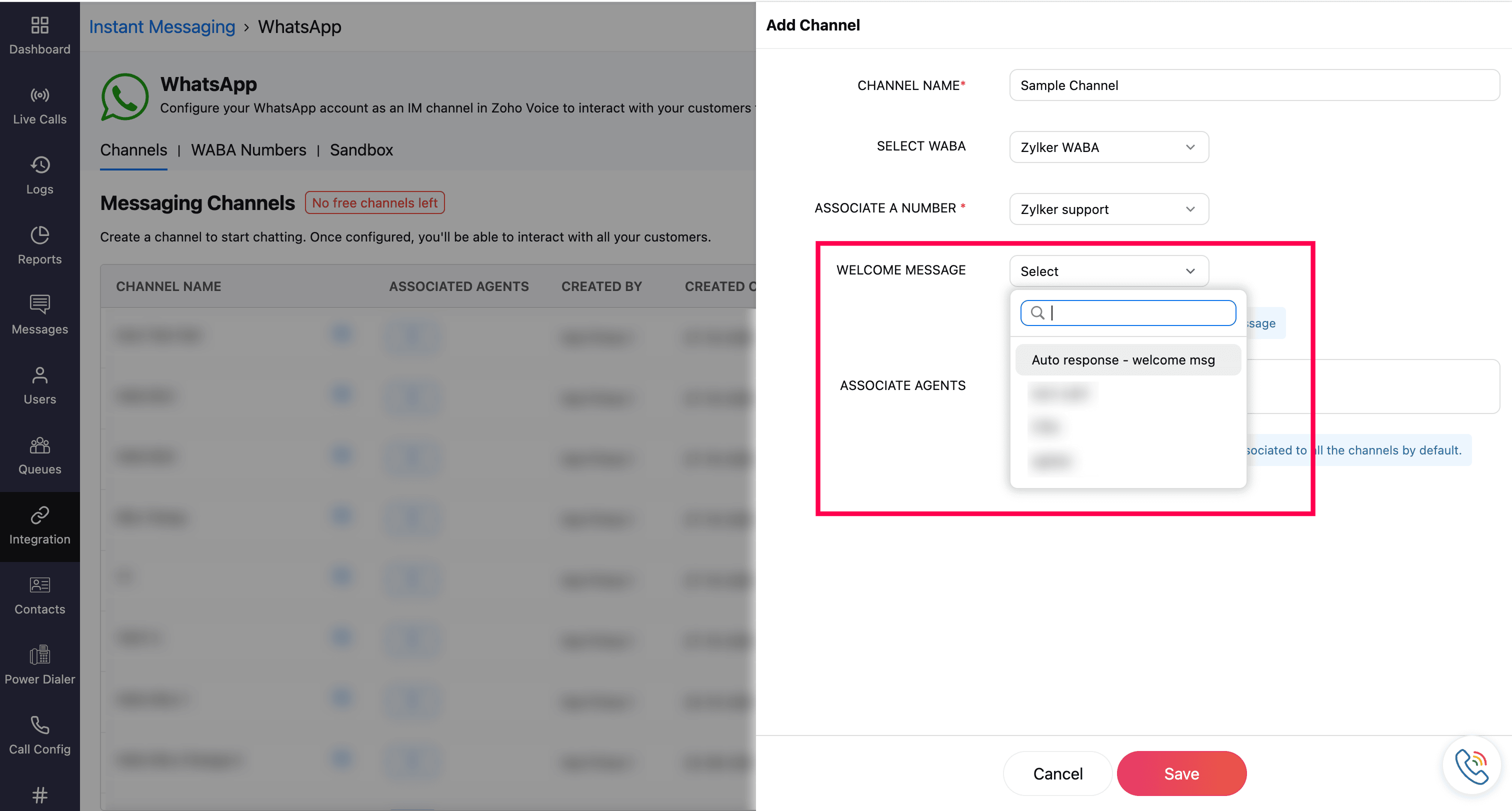Viewport: 1512px width, 811px height.
Task: Collapse the Welcome Message Select dropdown
Action: point(1108,271)
